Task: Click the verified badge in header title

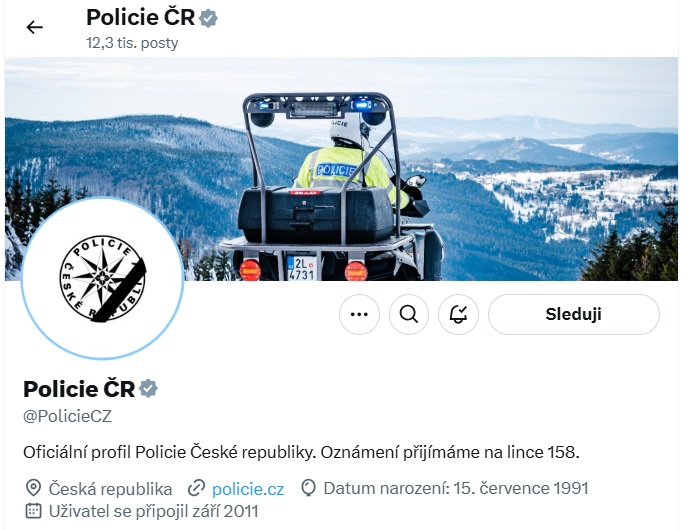Action: [x=208, y=19]
